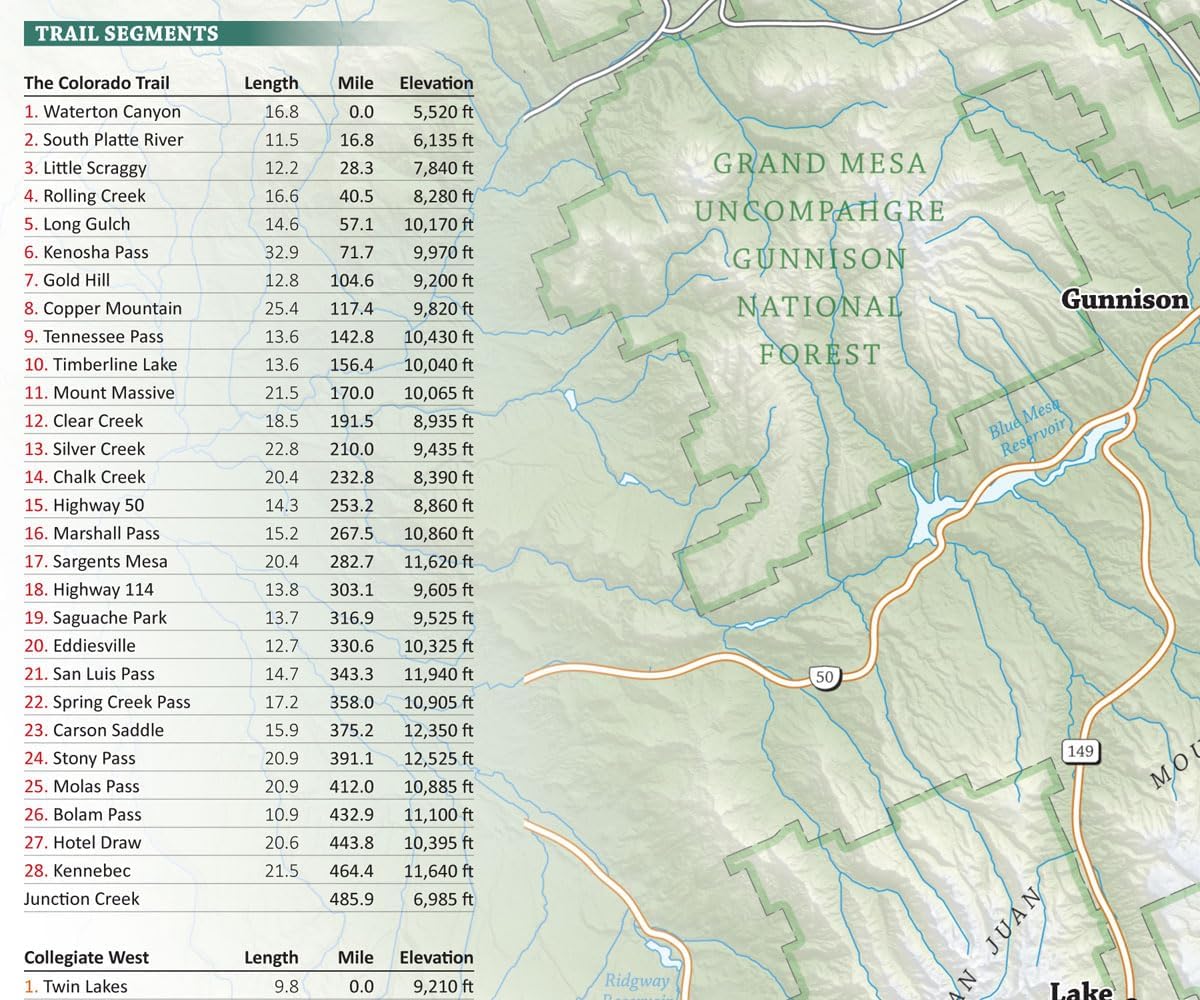Screen dimensions: 1200x1000
Task: Click Twin Lakes under Collegiate West
Action: [76, 986]
